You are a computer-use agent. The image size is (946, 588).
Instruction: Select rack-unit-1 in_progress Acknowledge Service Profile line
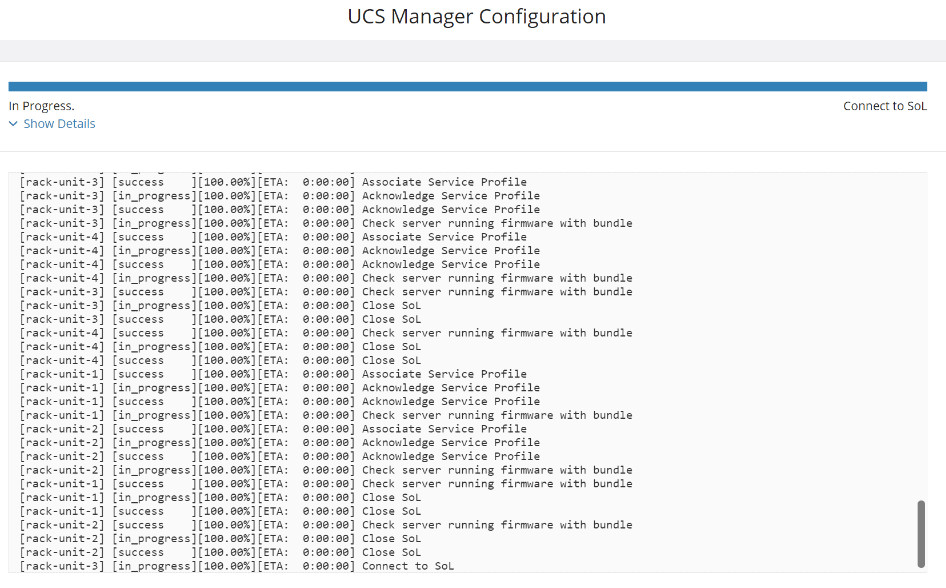280,388
